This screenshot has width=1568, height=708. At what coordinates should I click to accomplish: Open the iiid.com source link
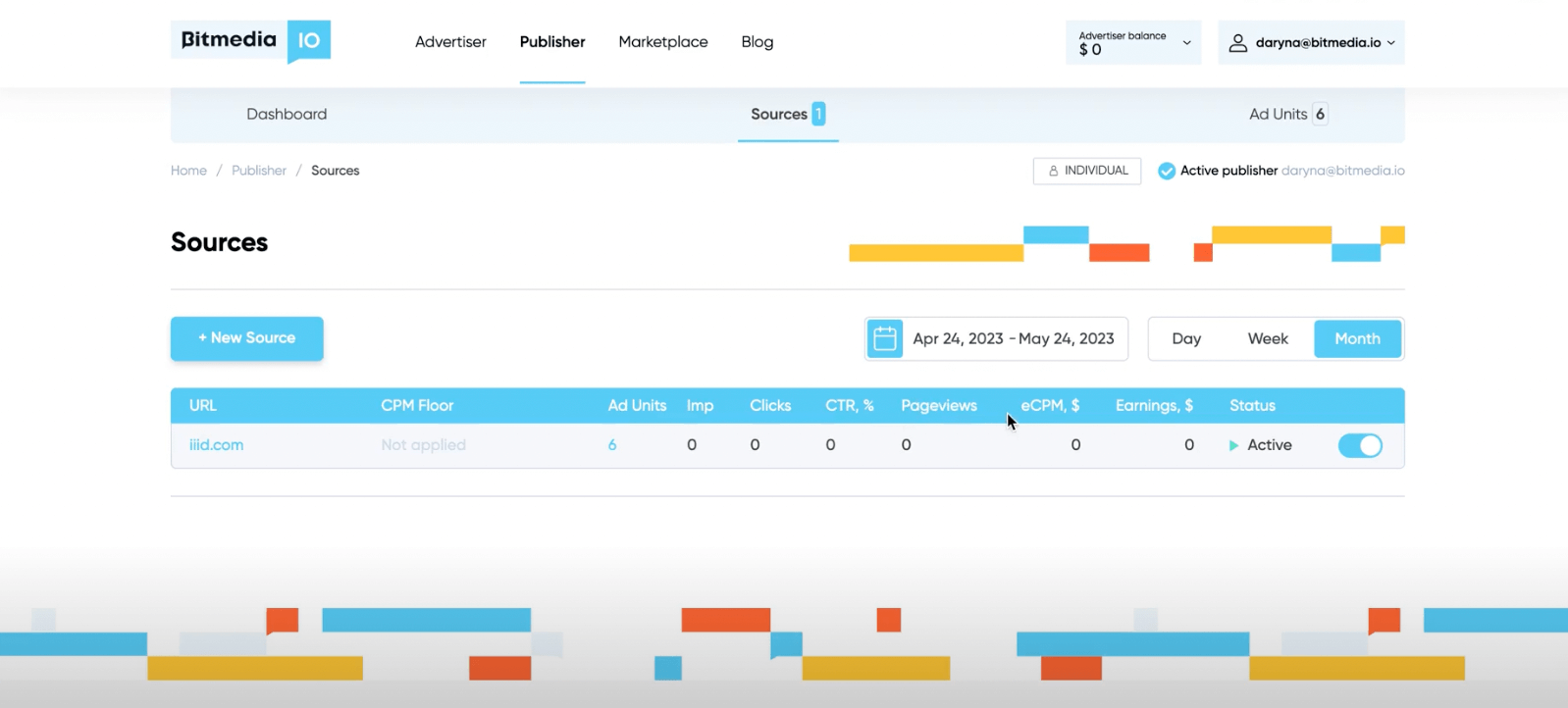tap(216, 445)
